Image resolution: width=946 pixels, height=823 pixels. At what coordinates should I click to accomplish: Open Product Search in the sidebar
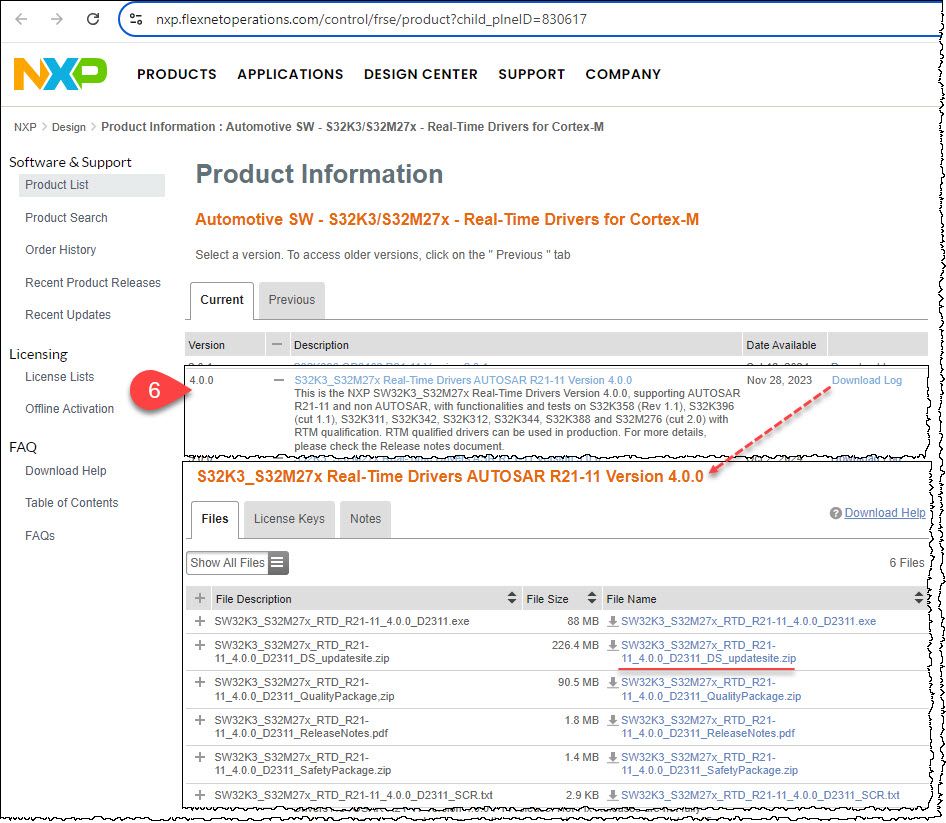coord(66,218)
